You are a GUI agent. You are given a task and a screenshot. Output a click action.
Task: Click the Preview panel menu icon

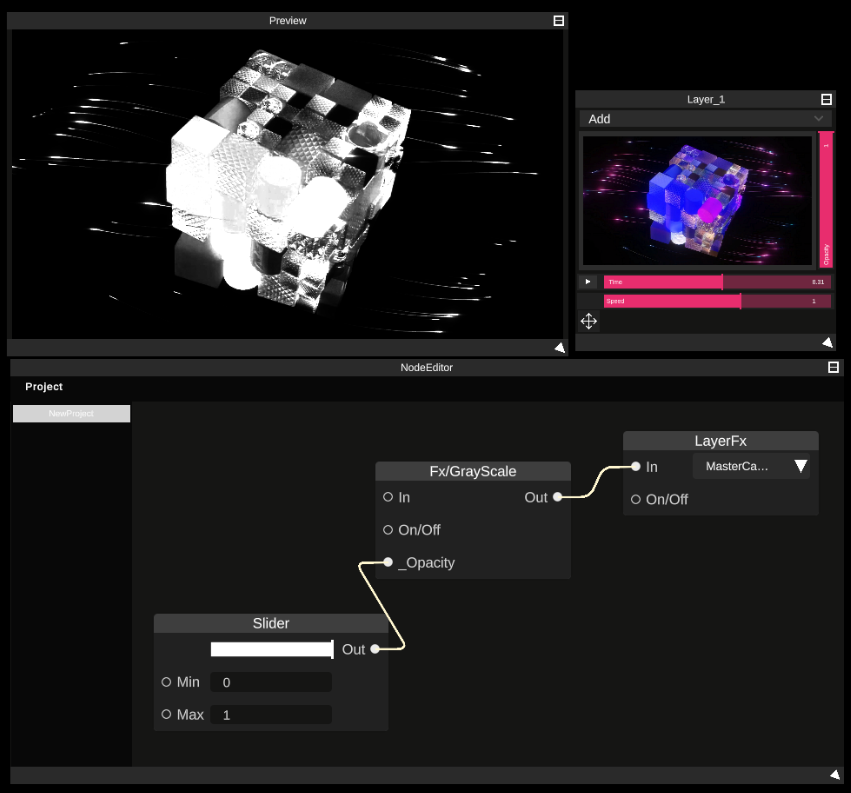tap(557, 20)
